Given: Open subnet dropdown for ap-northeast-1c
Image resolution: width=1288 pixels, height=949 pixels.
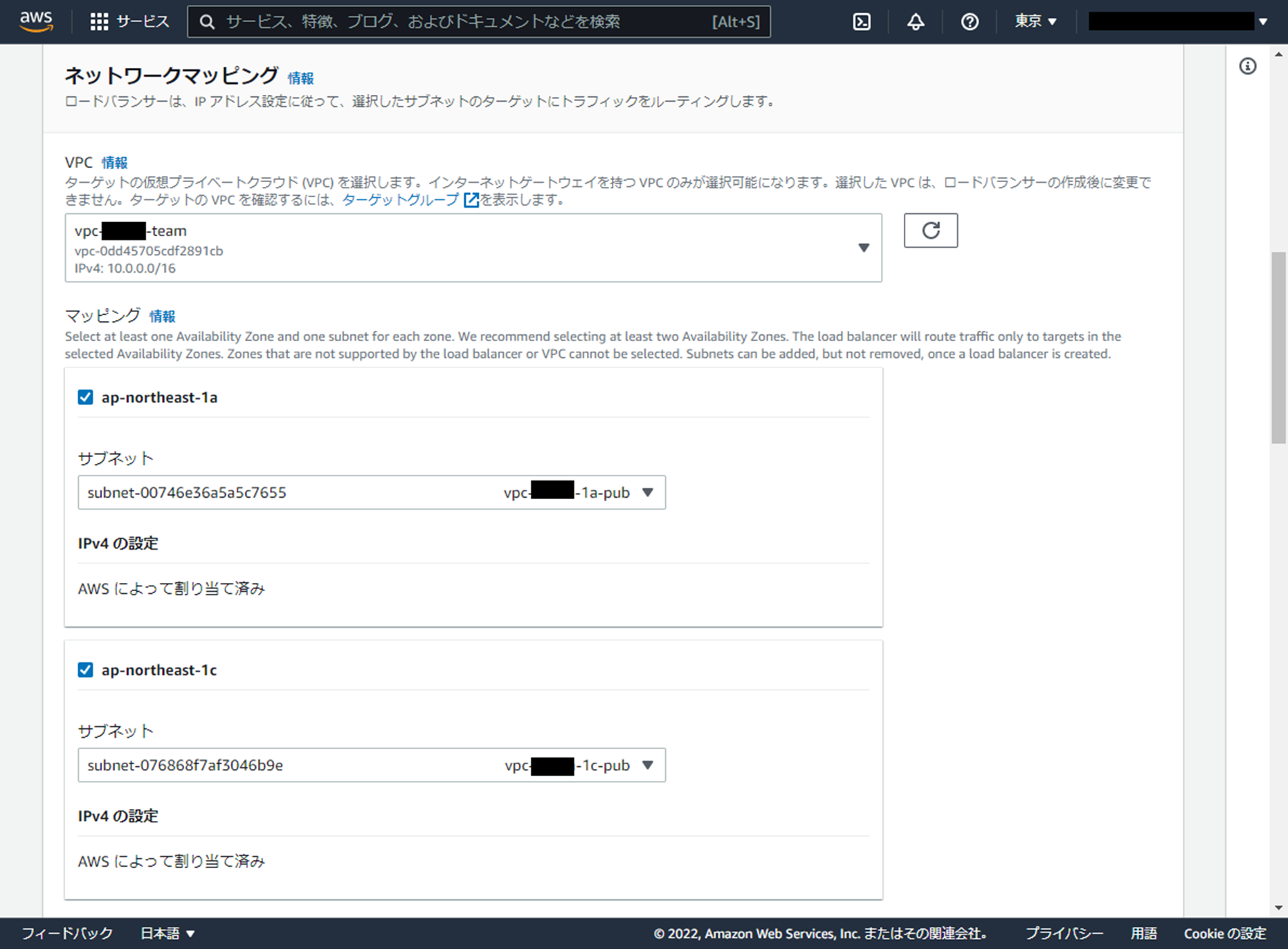Looking at the screenshot, I should pos(372,765).
